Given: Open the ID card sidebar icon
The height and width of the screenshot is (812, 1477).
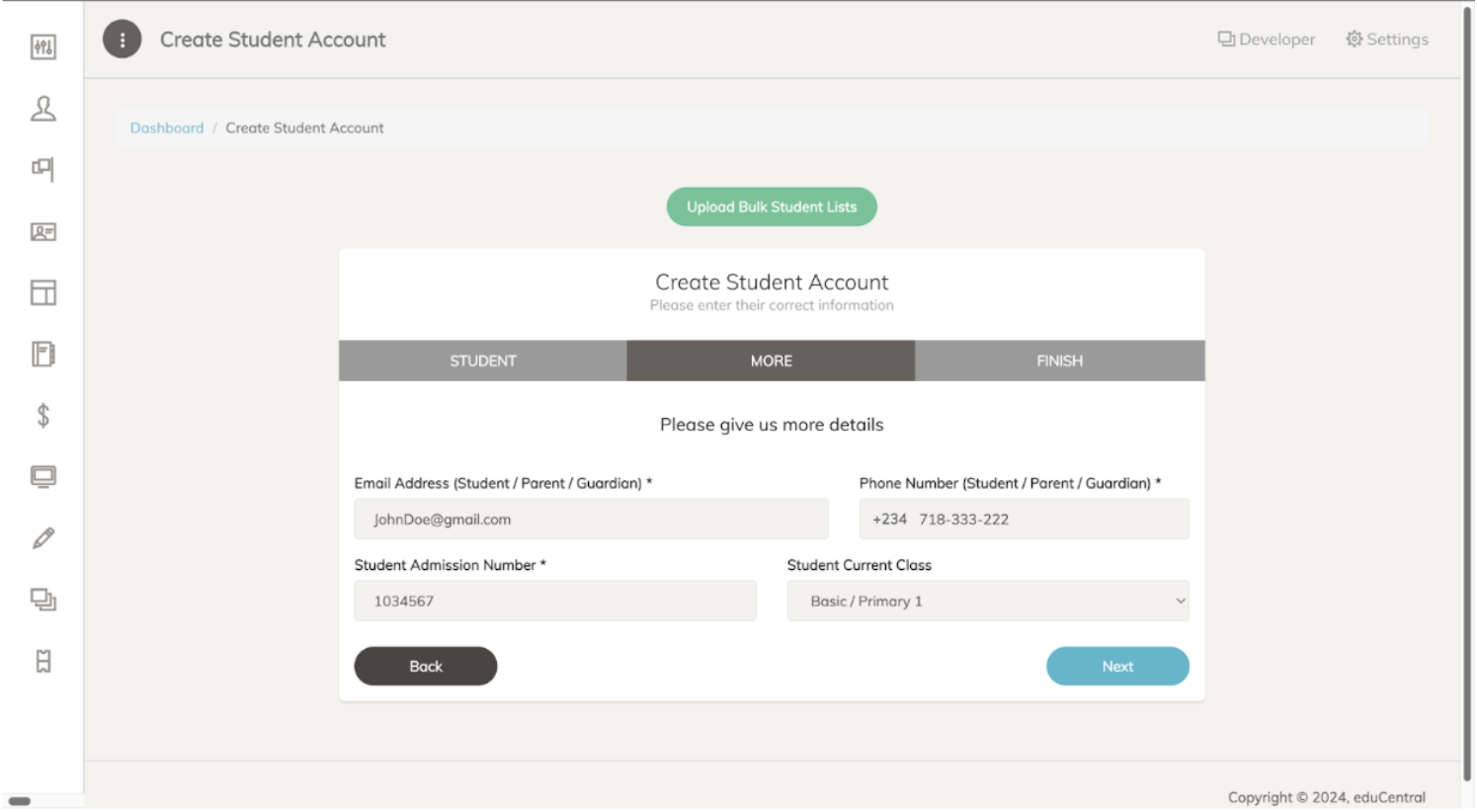Looking at the screenshot, I should [43, 232].
